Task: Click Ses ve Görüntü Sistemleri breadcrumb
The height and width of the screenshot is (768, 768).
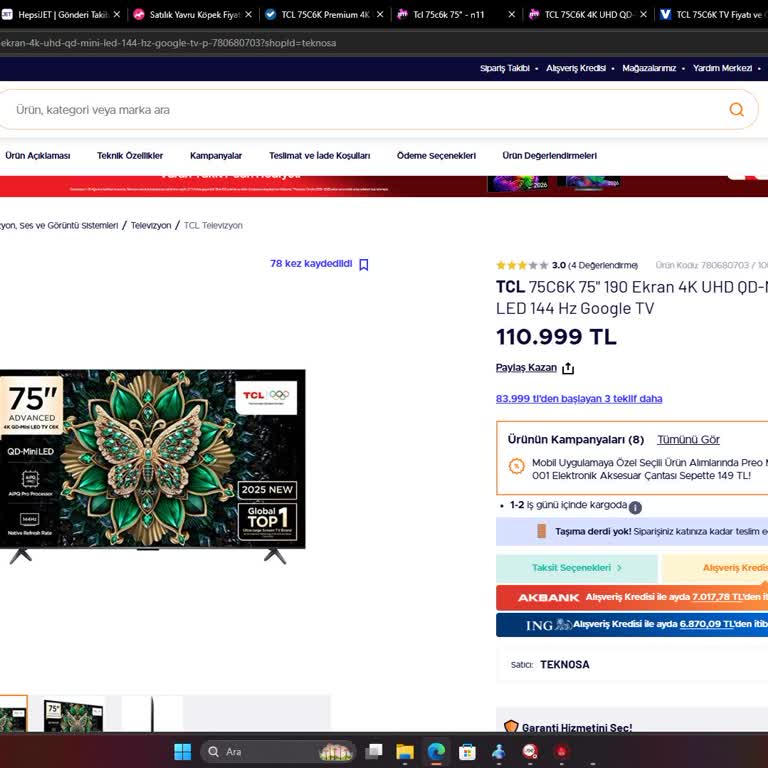Action: click(x=59, y=225)
